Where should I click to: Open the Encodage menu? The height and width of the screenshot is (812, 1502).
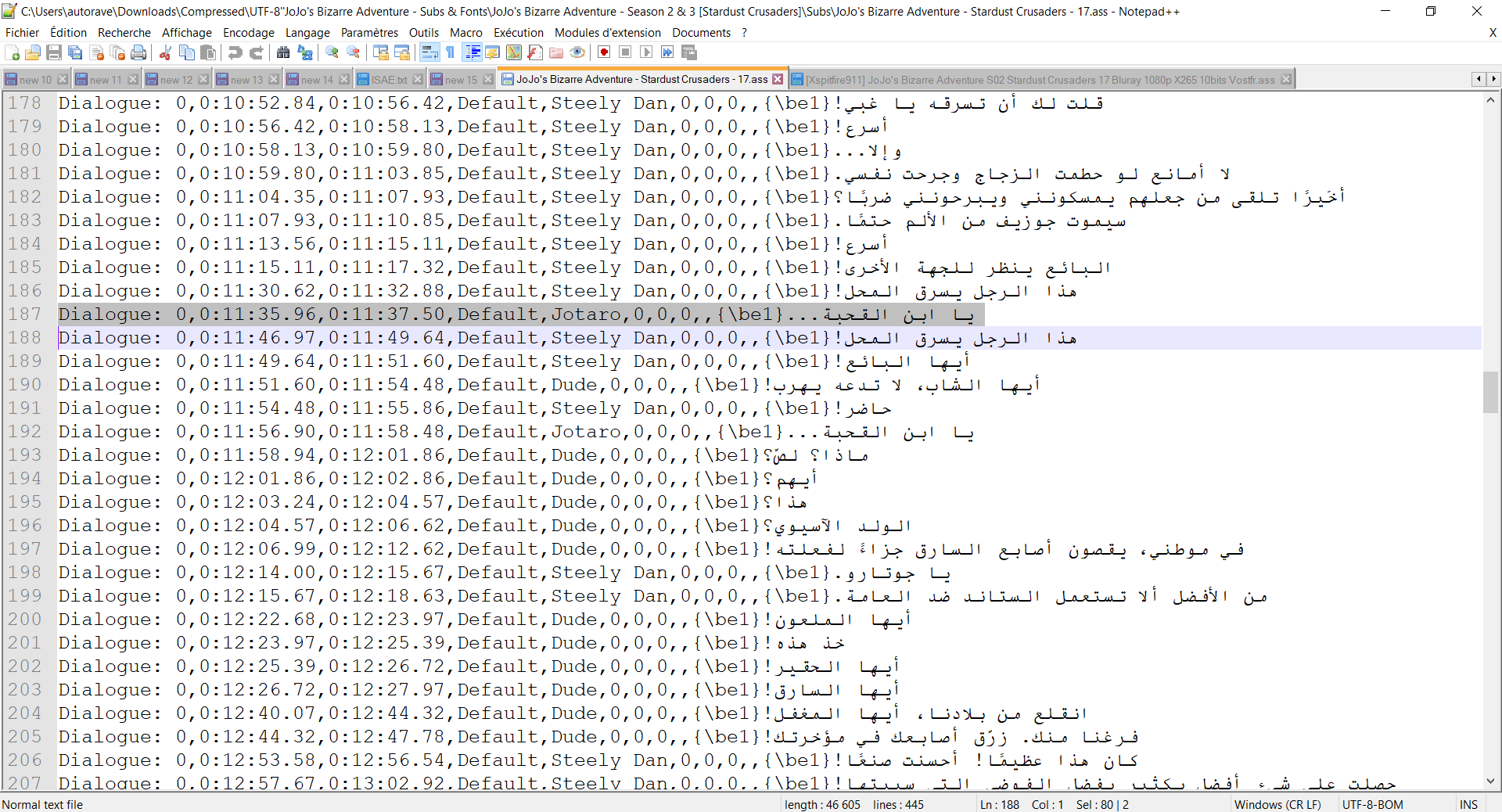249,33
